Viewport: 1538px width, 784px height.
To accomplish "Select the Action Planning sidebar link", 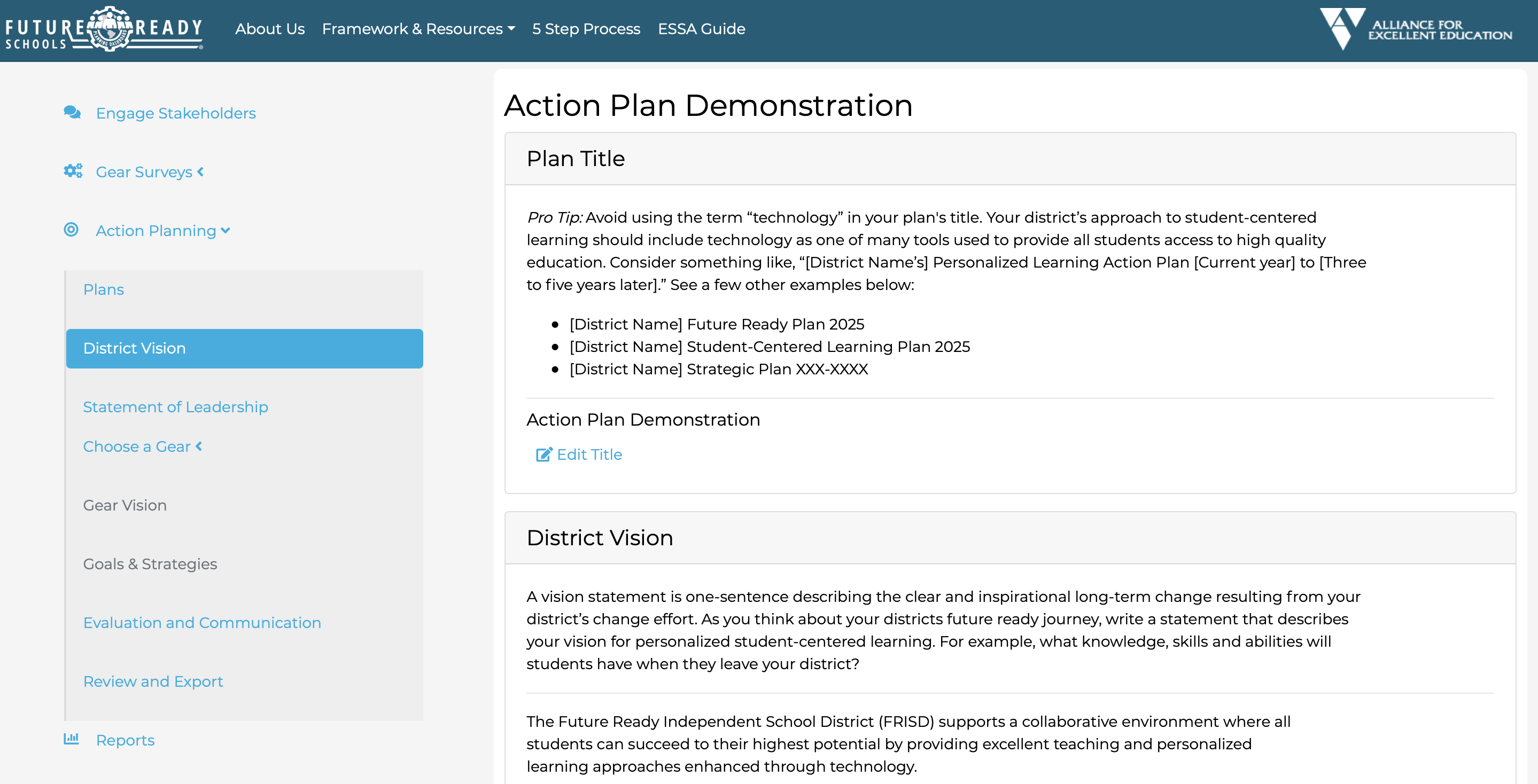I will click(x=156, y=231).
